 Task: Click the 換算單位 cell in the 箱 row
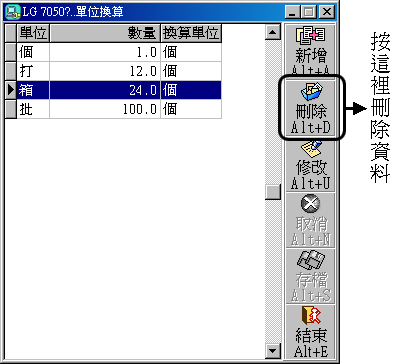[x=191, y=90]
